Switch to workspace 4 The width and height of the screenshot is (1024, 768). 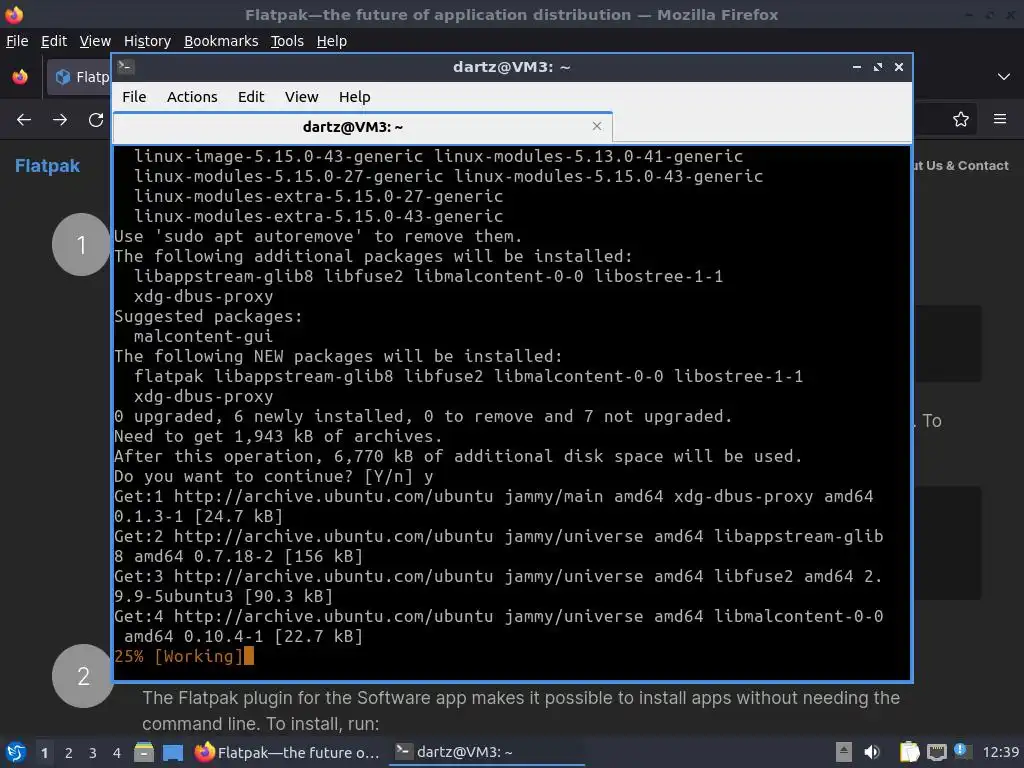pyautogui.click(x=116, y=753)
